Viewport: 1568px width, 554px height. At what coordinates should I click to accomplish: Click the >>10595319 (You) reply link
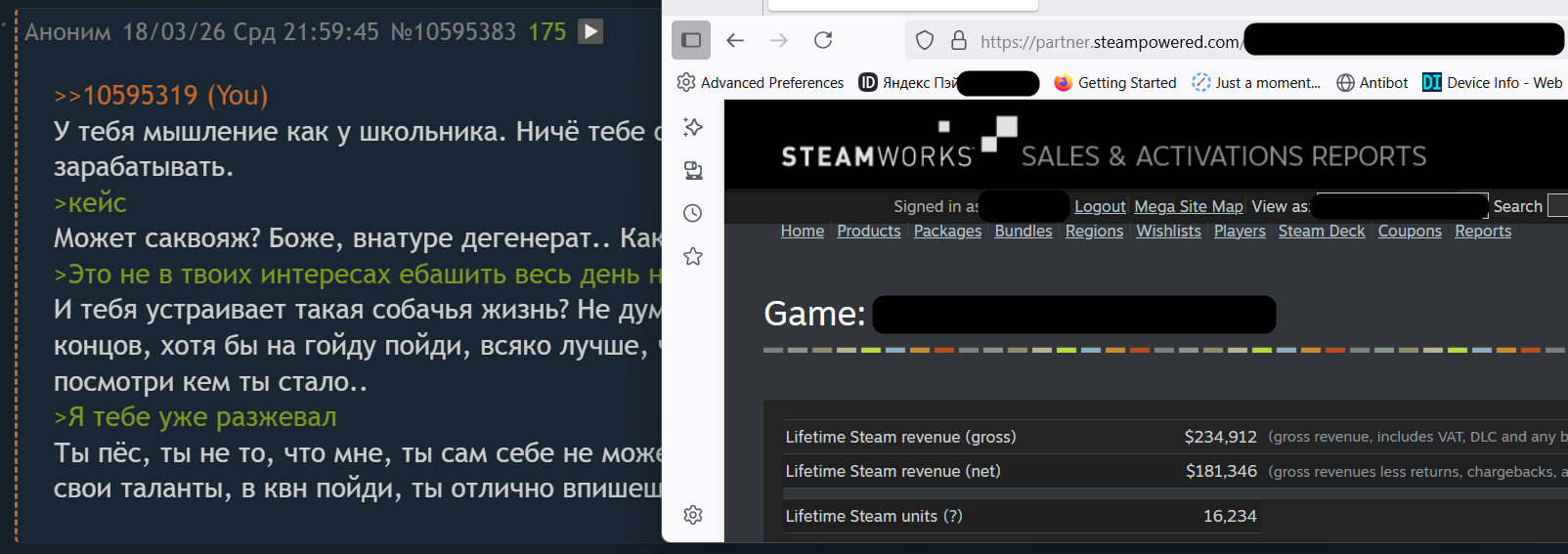(161, 96)
